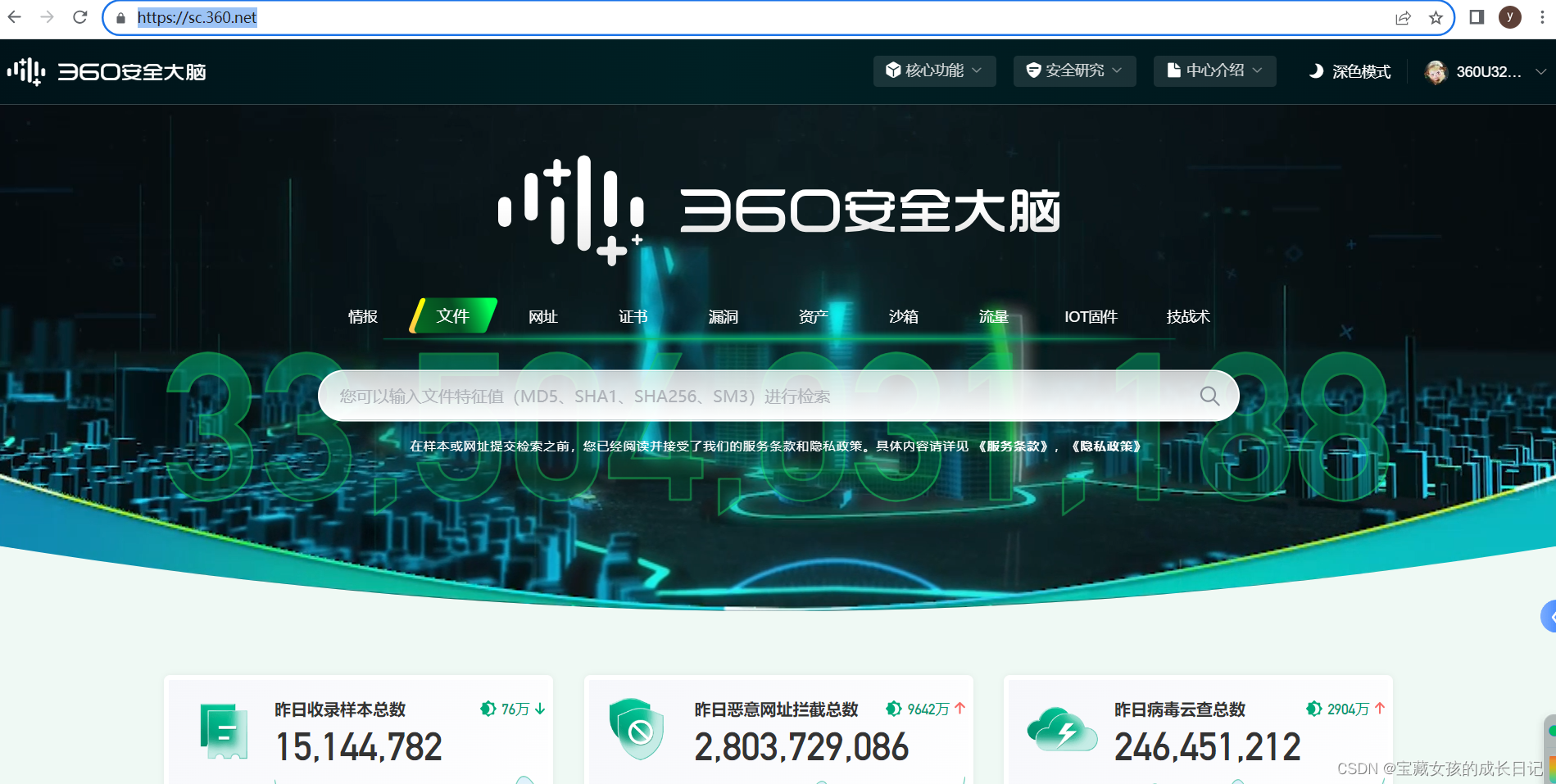Click the 15,144,782 sample count

tap(359, 747)
